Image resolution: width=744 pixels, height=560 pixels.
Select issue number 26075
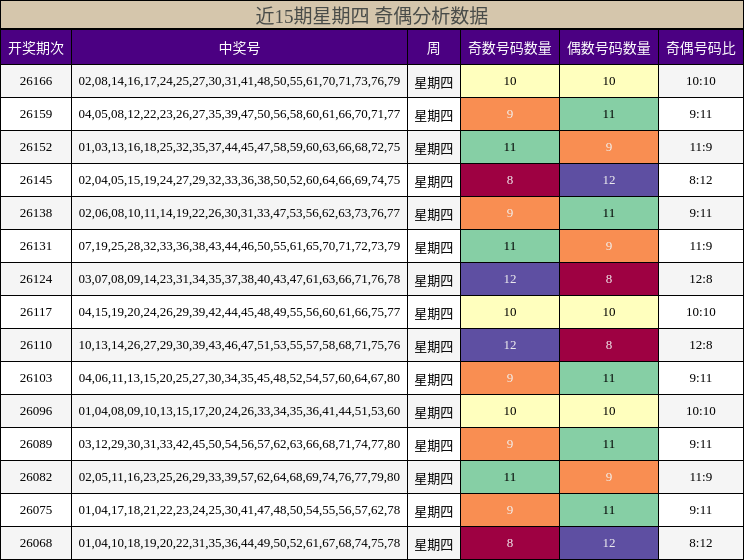pyautogui.click(x=36, y=510)
